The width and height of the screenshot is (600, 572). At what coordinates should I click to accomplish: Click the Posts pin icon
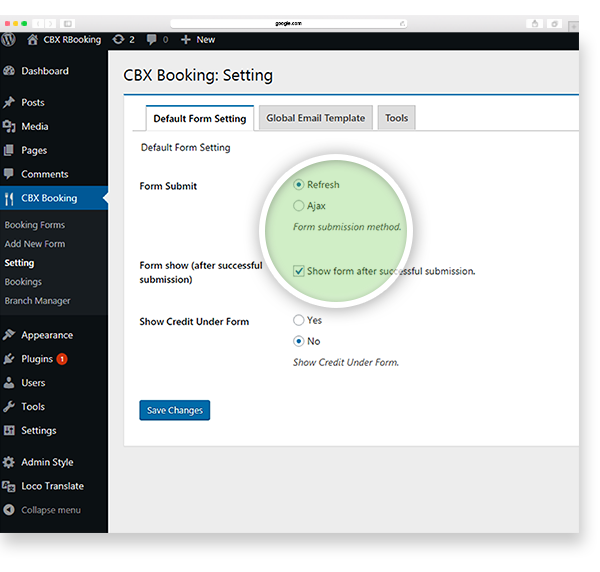tap(9, 103)
